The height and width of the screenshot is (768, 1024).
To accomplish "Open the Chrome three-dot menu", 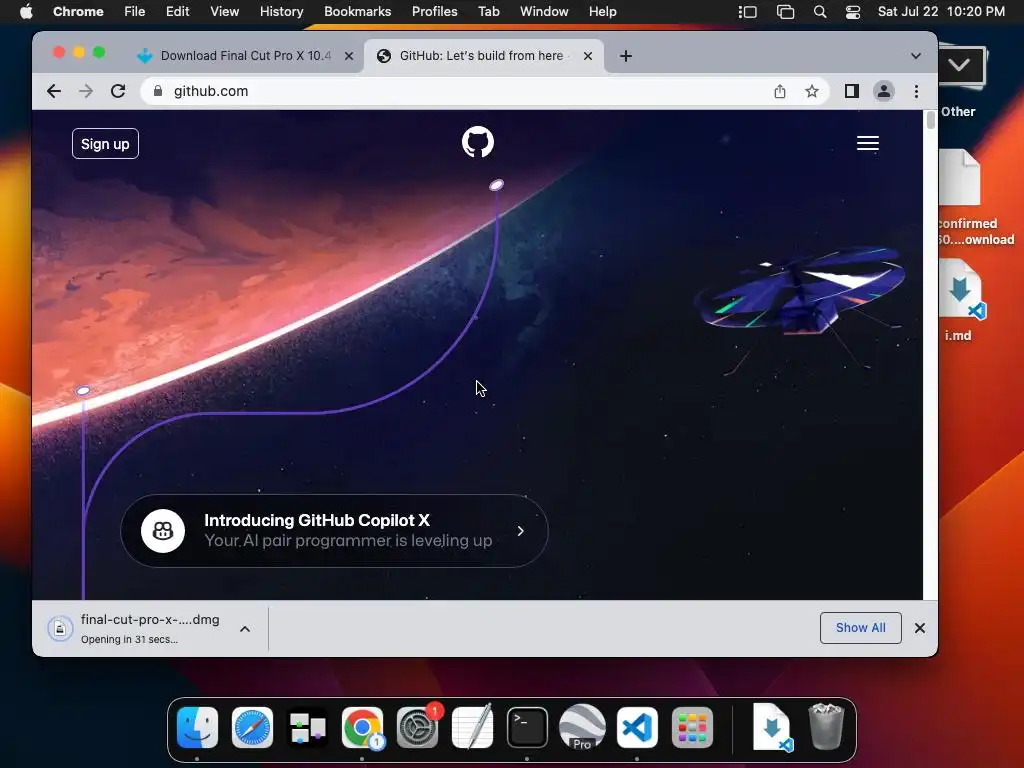I will 916,91.
